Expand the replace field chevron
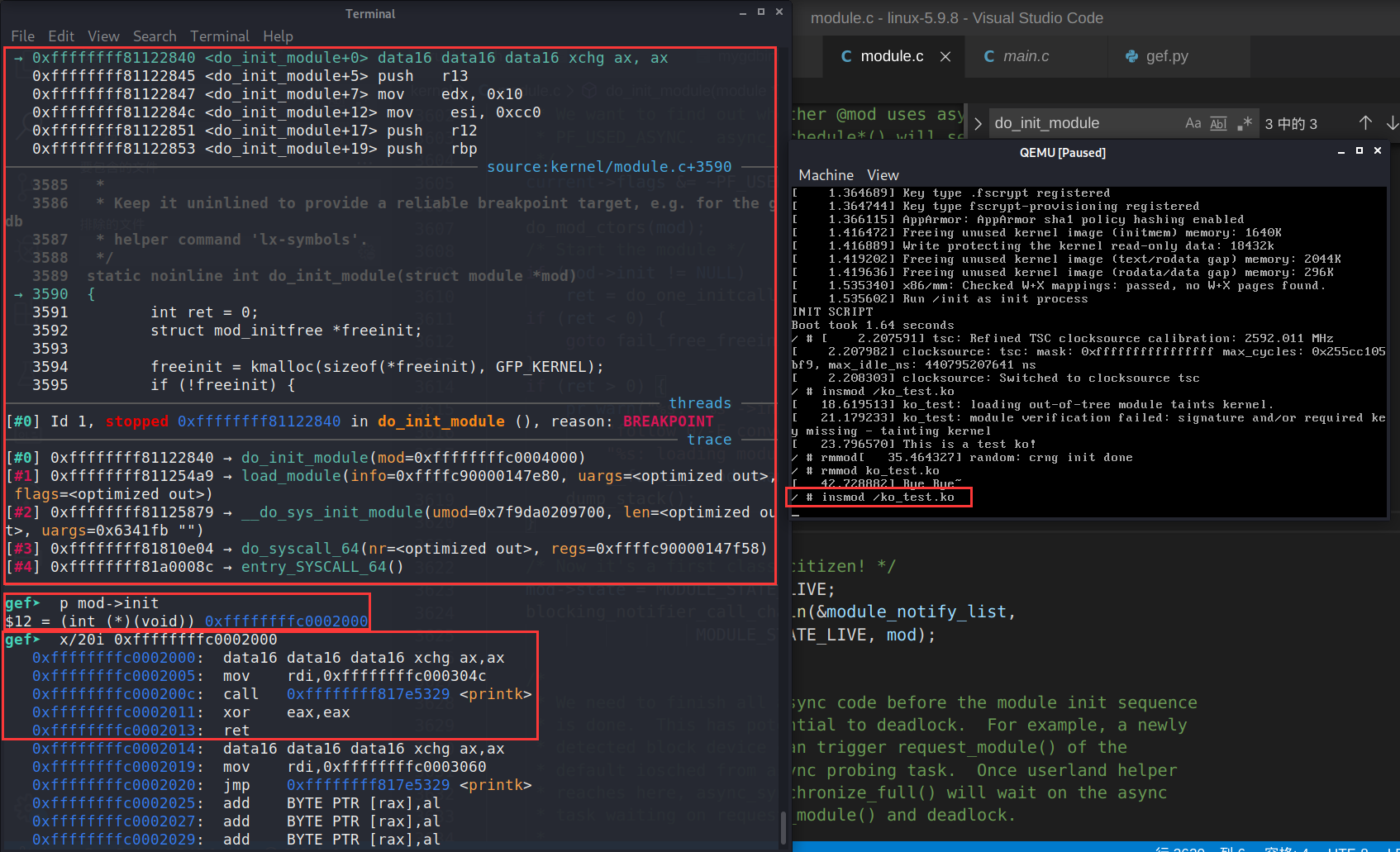Image resolution: width=1400 pixels, height=852 pixels. tap(978, 123)
